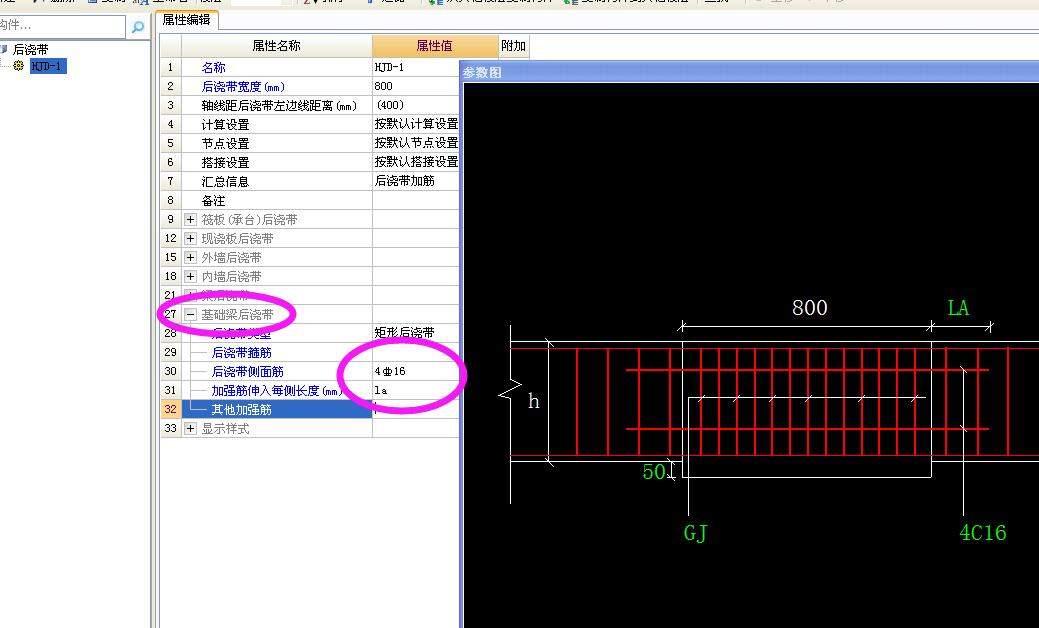This screenshot has width=1039, height=628.
Task: Click the 参数图 window title bar
Action: 749,72
